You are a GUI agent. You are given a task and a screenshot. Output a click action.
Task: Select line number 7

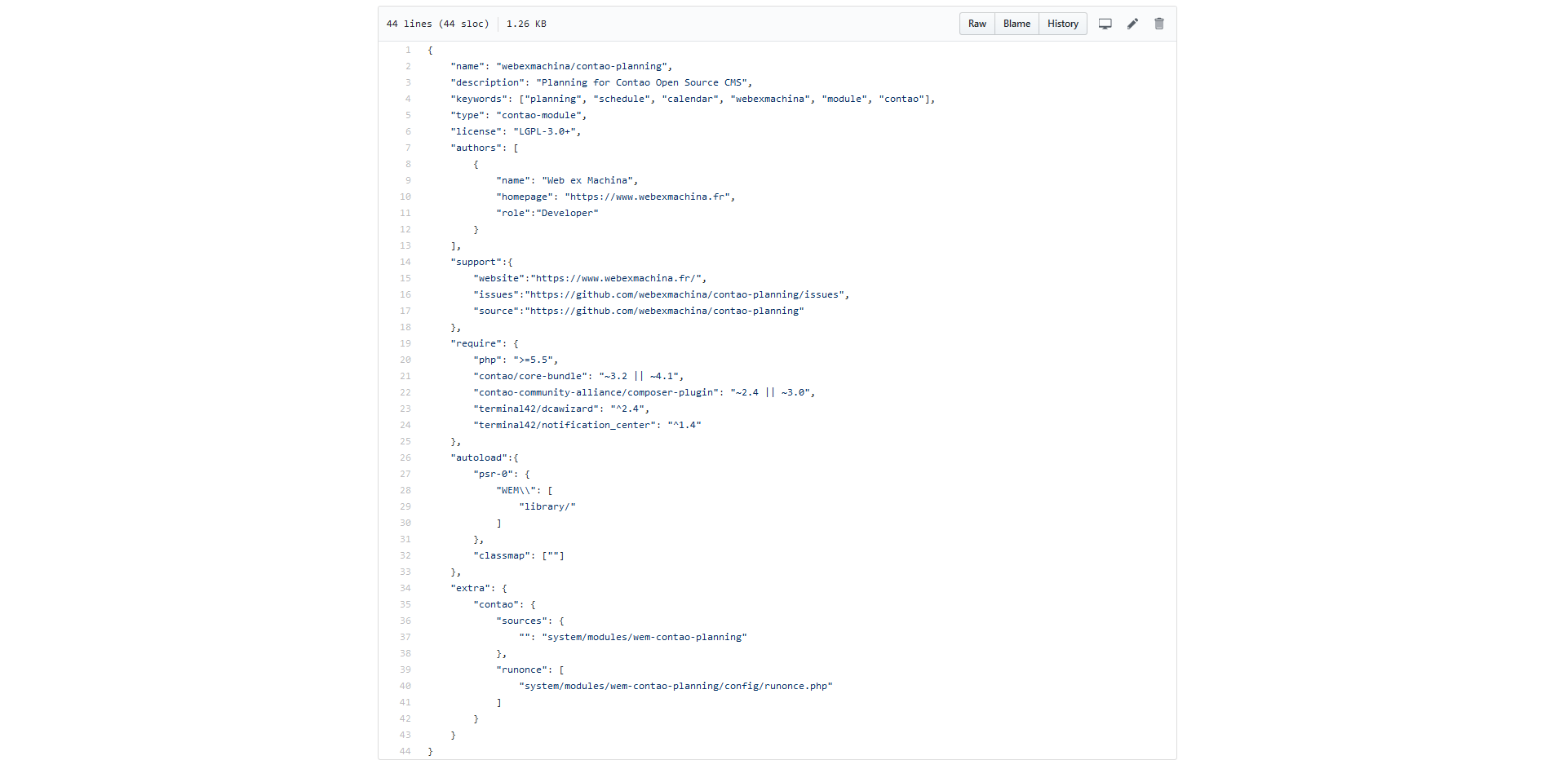point(408,148)
